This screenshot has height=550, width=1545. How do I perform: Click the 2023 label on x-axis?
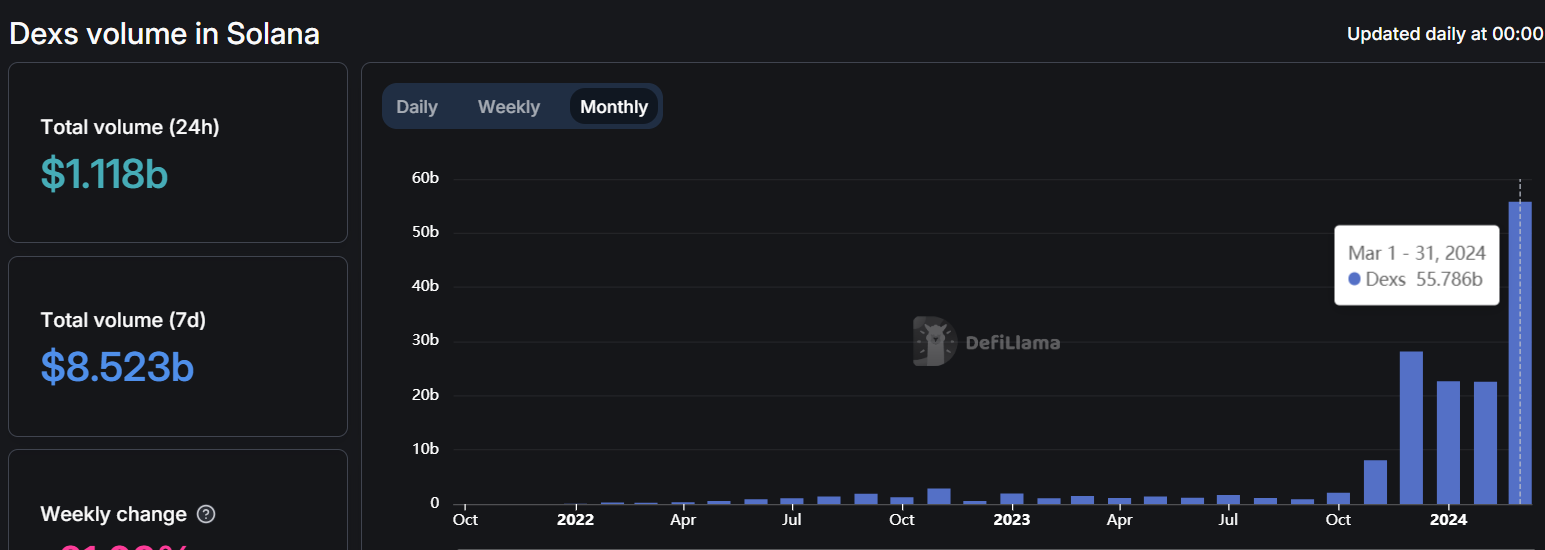(x=1011, y=520)
